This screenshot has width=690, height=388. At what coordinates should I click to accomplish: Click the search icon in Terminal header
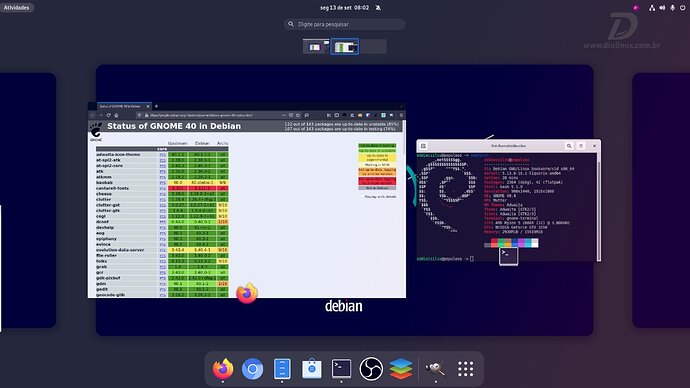(569, 146)
